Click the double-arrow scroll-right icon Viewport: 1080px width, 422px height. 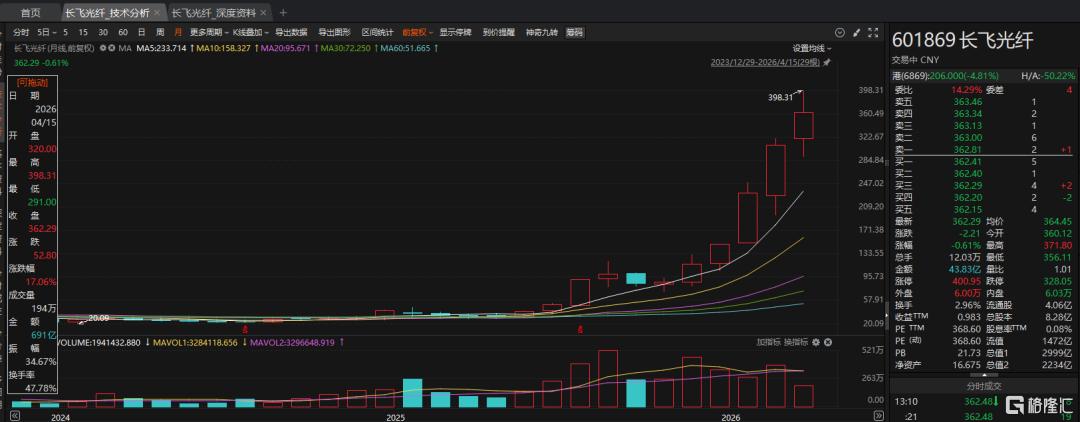pyautogui.click(x=878, y=416)
